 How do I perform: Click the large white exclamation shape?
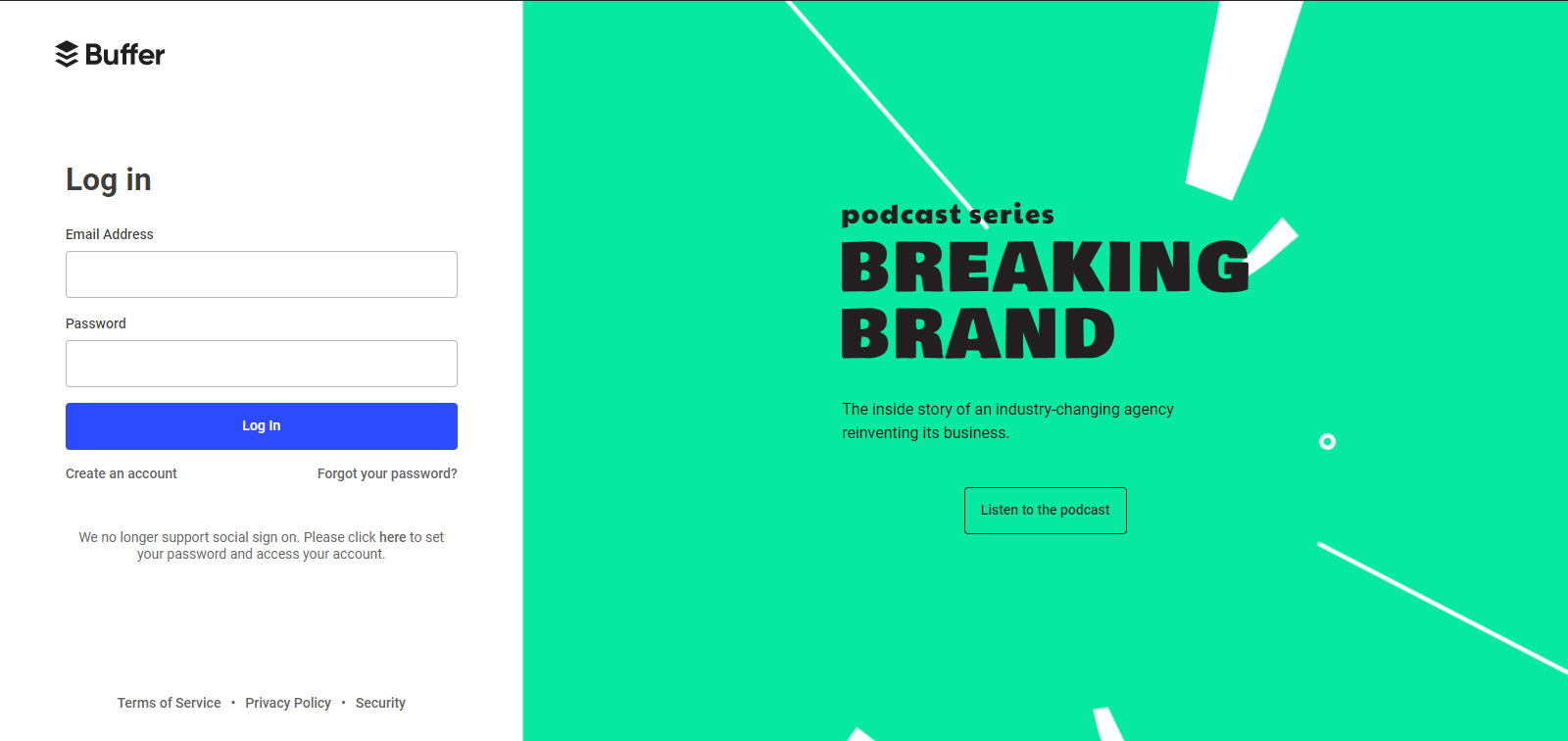pos(1243,98)
